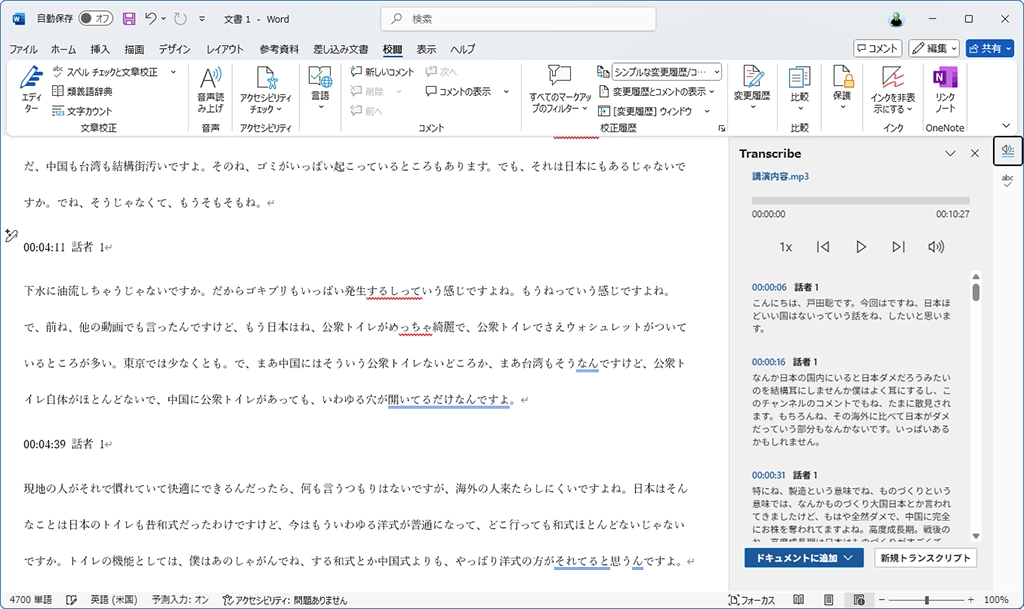Screen dimensions: 1024x609
Task: Click the Read Aloud (音声読み上げ) icon
Action: [x=210, y=90]
